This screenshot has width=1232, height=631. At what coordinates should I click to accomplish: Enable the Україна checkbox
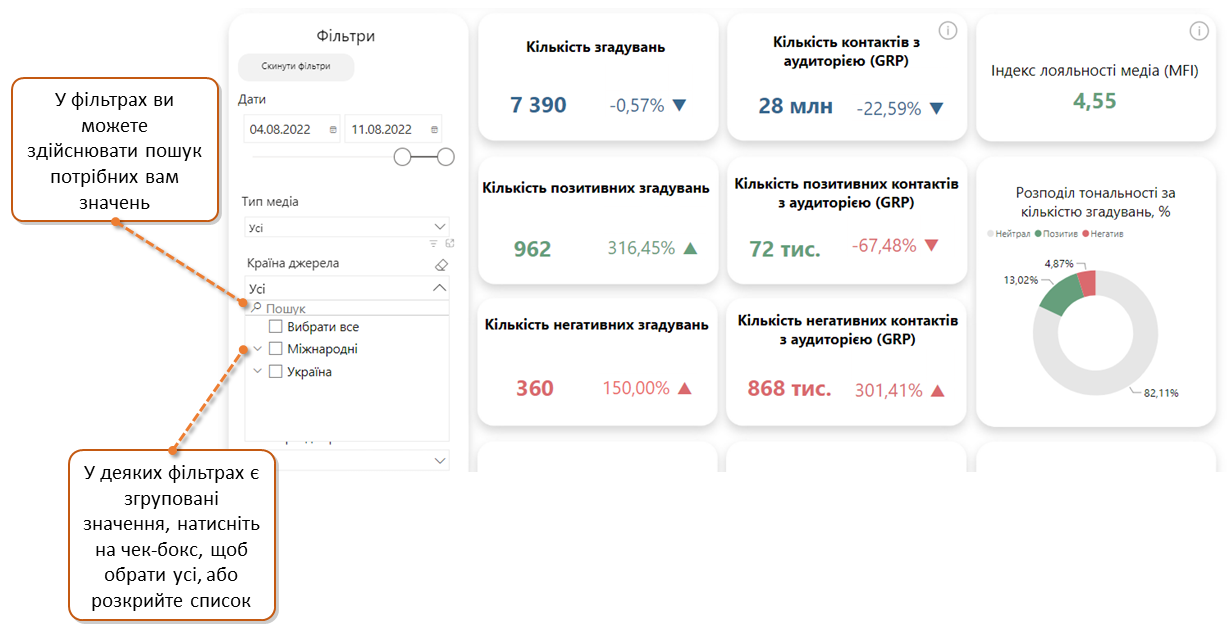coord(276,372)
